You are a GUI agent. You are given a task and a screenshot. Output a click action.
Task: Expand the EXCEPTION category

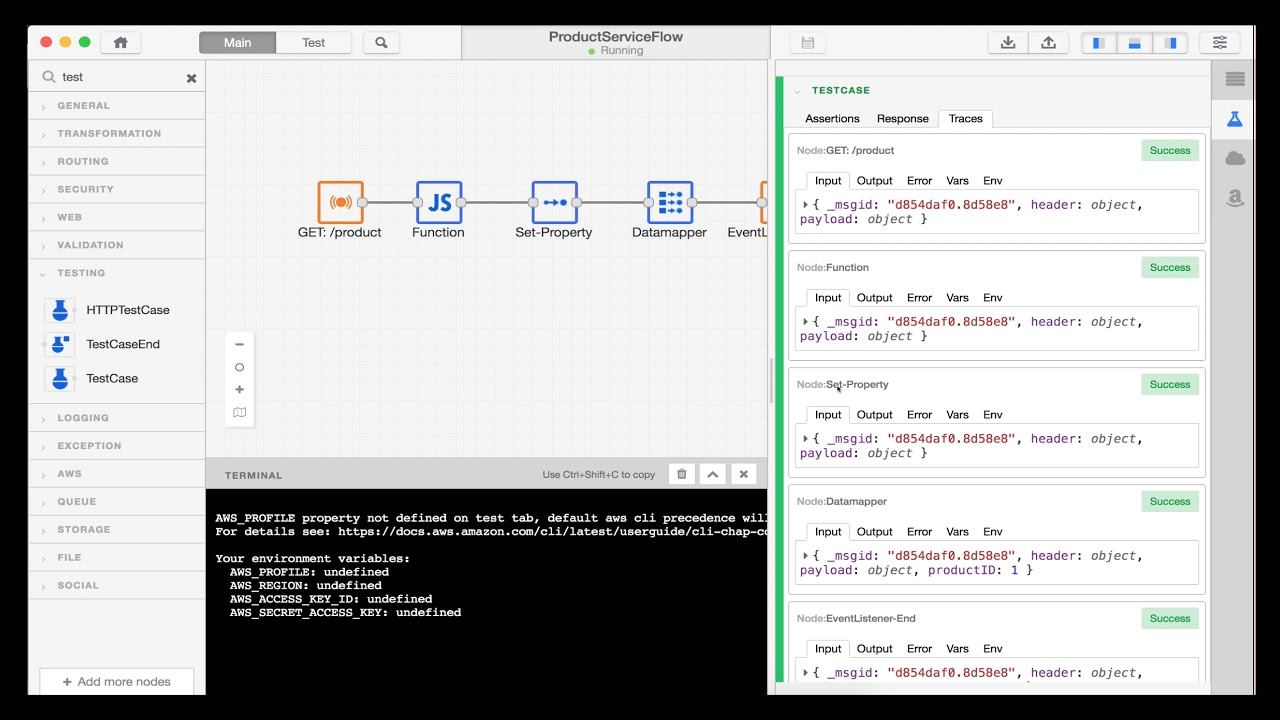(116, 447)
